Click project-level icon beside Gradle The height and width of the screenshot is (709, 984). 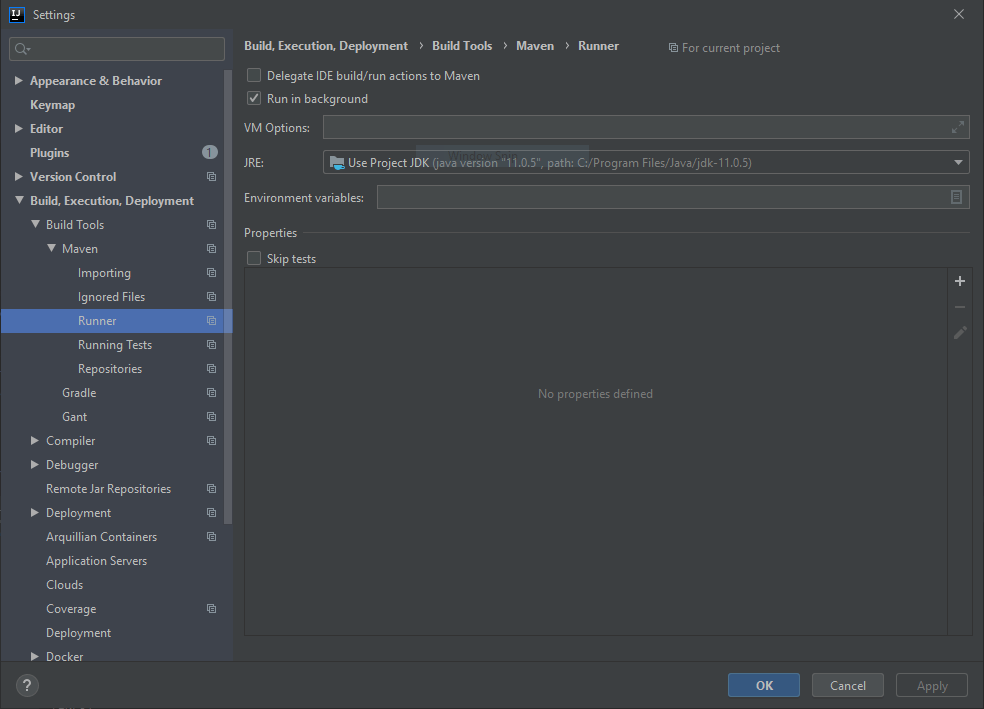(211, 393)
